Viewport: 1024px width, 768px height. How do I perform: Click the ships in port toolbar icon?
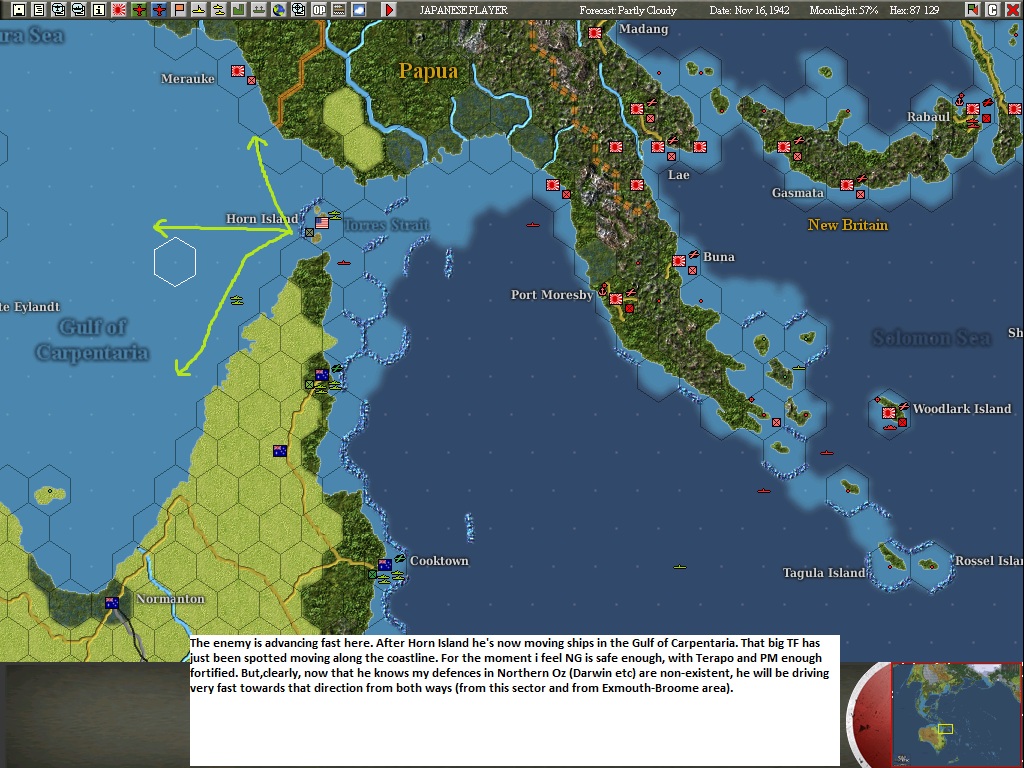259,10
